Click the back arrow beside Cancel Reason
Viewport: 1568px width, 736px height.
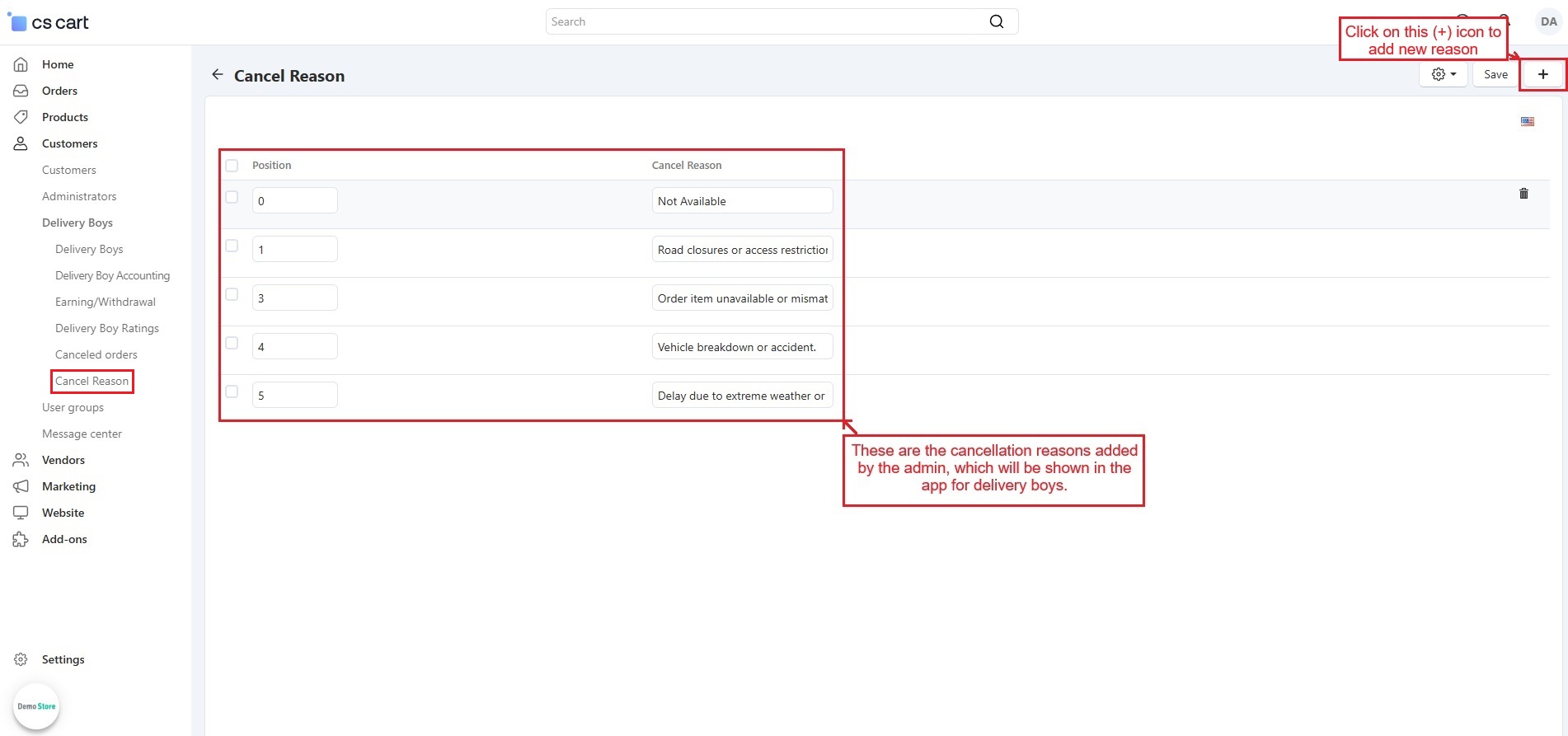217,75
